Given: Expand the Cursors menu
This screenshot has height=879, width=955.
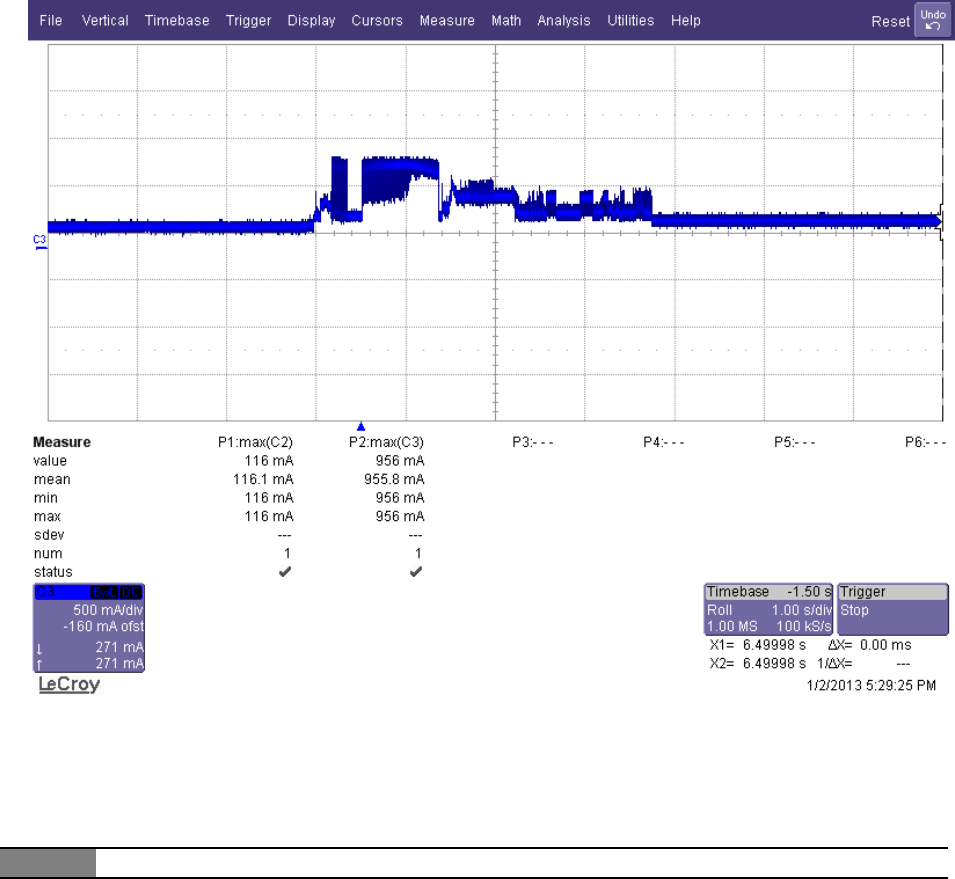Looking at the screenshot, I should click(377, 20).
